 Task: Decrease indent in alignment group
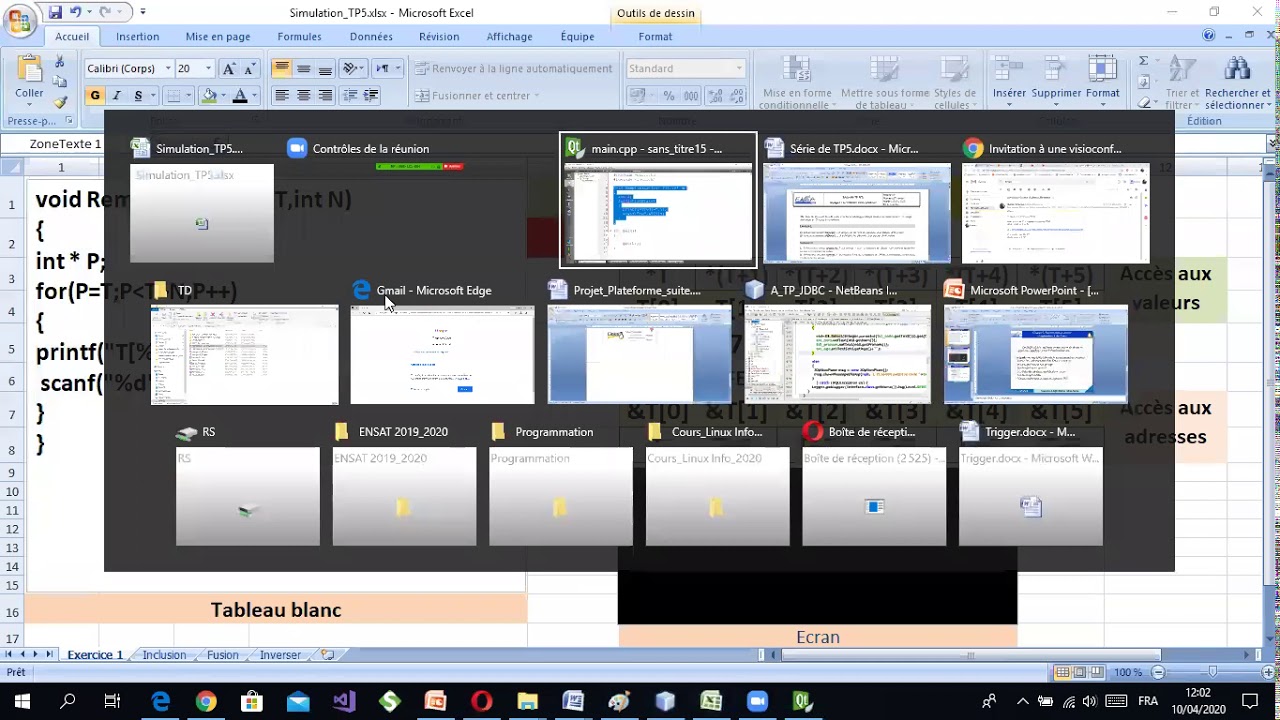click(350, 96)
